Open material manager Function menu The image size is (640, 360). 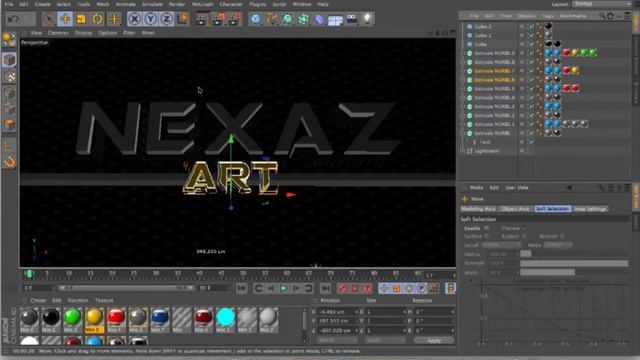click(x=78, y=300)
